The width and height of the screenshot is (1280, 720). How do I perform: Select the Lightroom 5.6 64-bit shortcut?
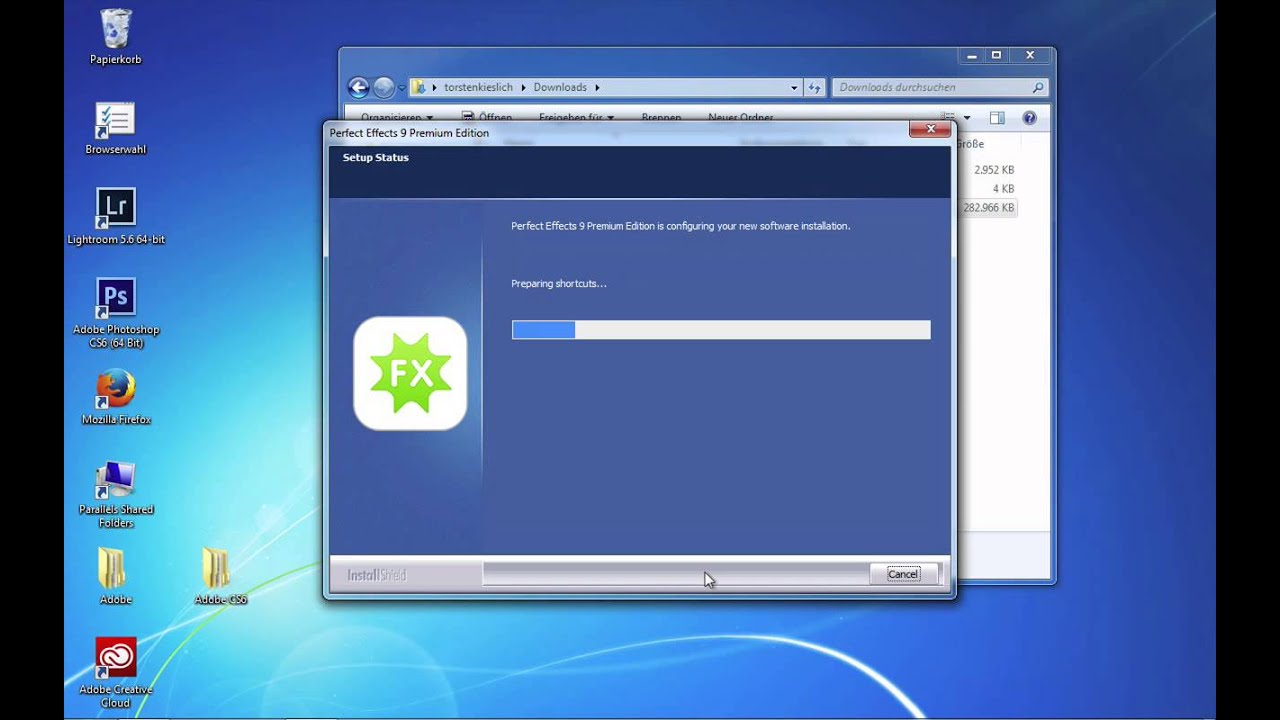116,216
